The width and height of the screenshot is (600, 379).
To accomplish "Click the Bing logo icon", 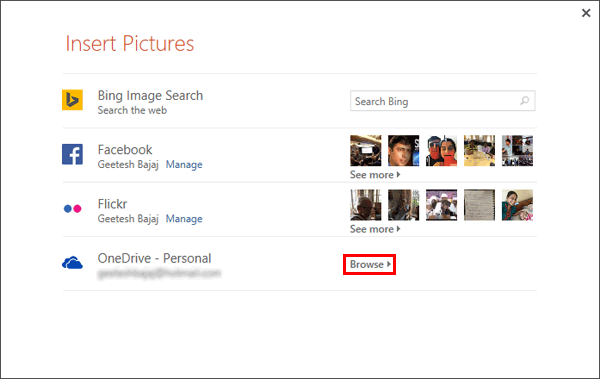I will pos(72,100).
